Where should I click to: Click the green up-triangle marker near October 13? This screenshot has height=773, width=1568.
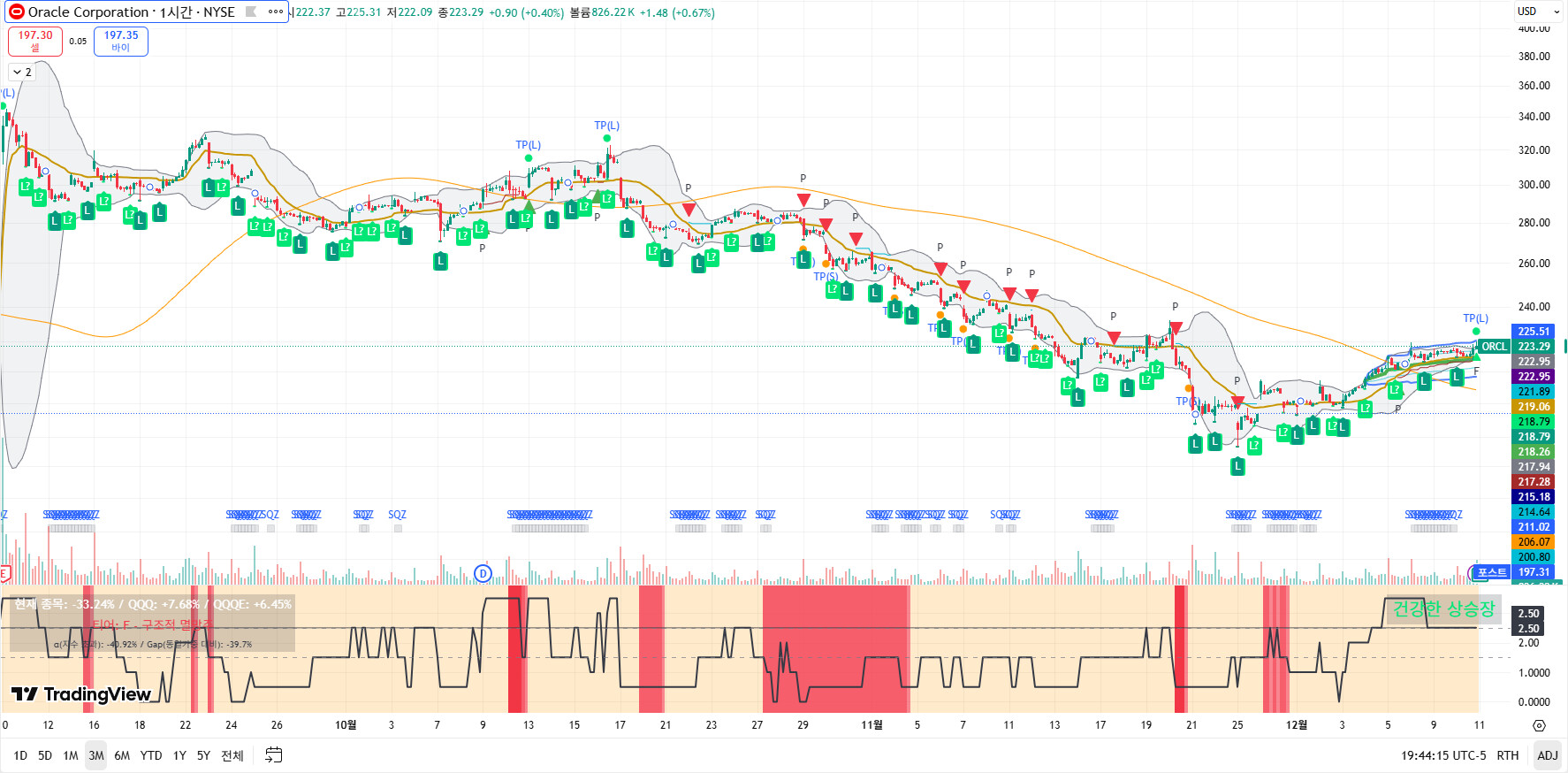pyautogui.click(x=529, y=207)
